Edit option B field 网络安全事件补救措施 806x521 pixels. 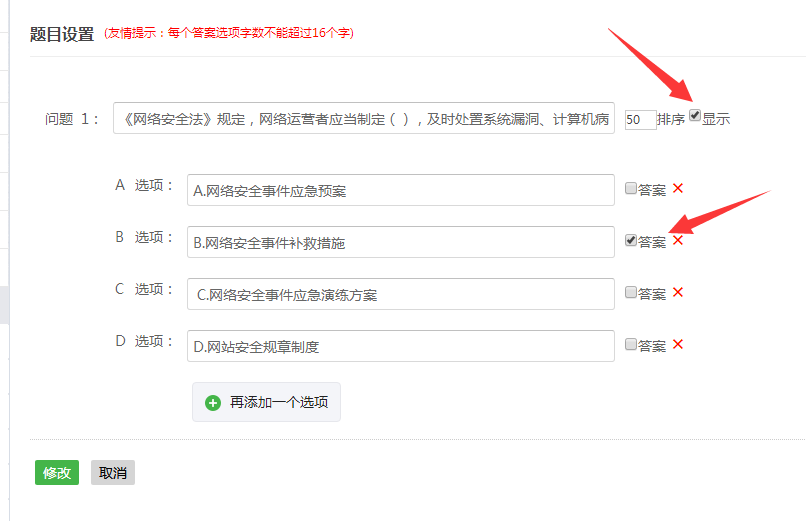(401, 242)
